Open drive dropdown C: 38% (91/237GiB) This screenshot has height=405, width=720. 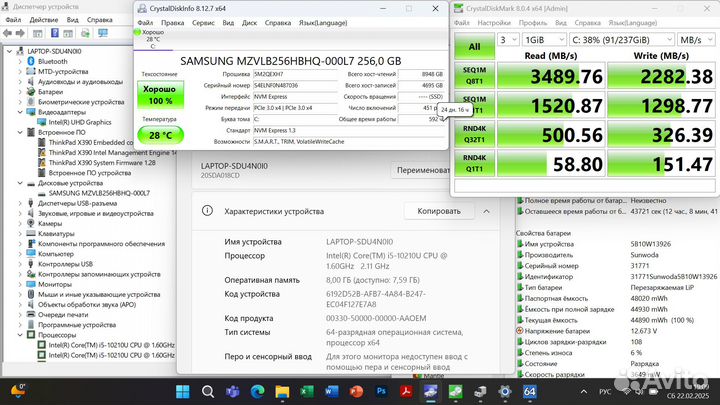(621, 39)
